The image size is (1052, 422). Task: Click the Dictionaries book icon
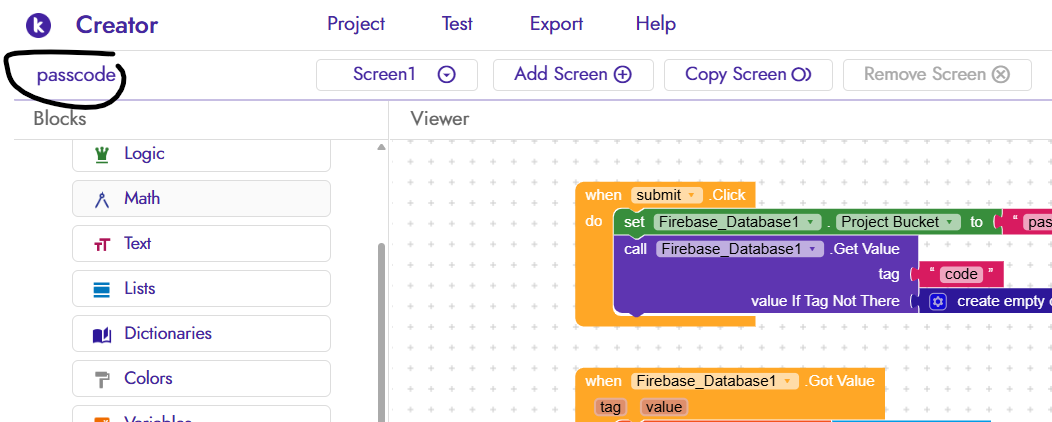point(102,335)
